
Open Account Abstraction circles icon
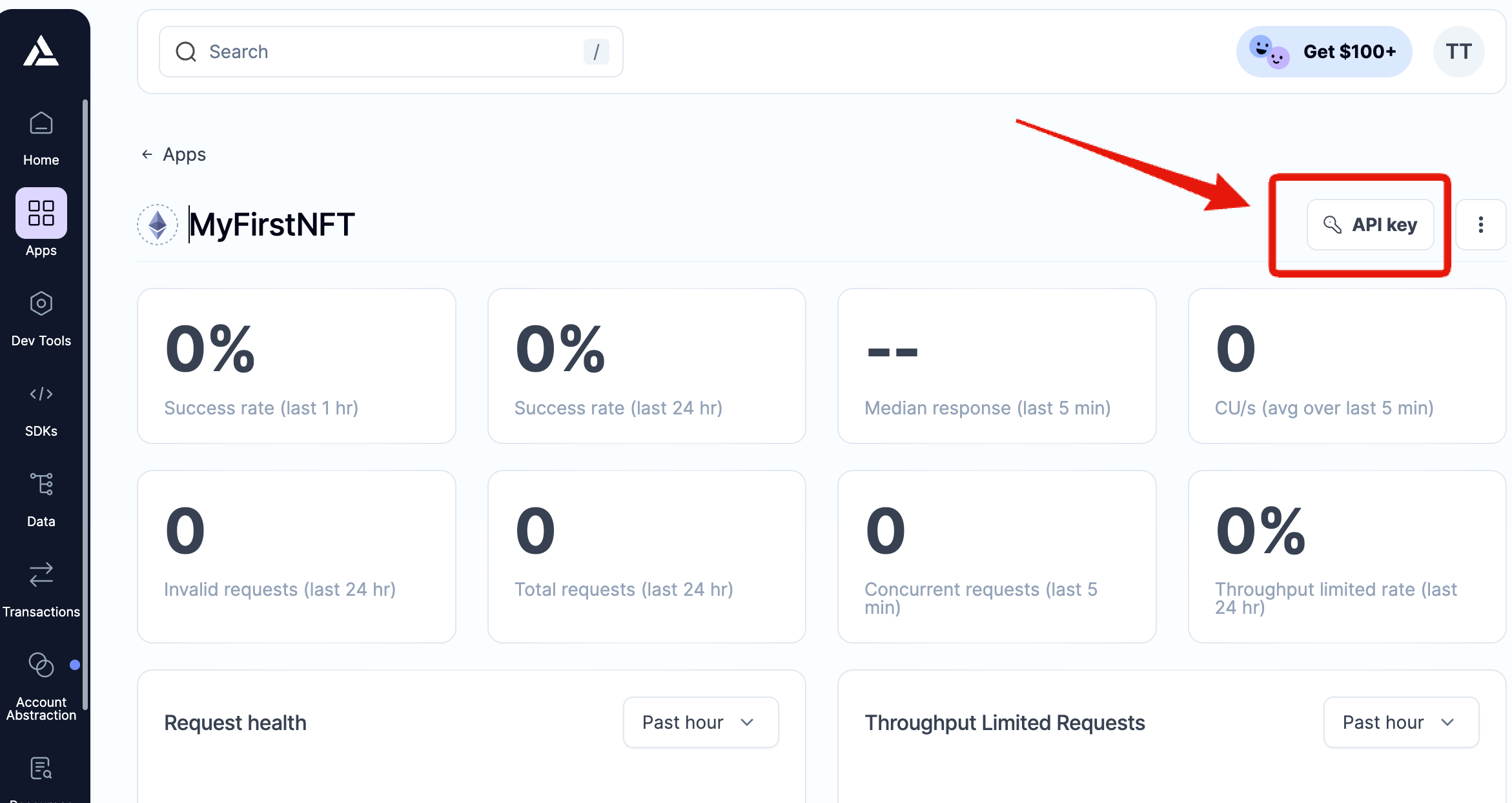pos(41,665)
